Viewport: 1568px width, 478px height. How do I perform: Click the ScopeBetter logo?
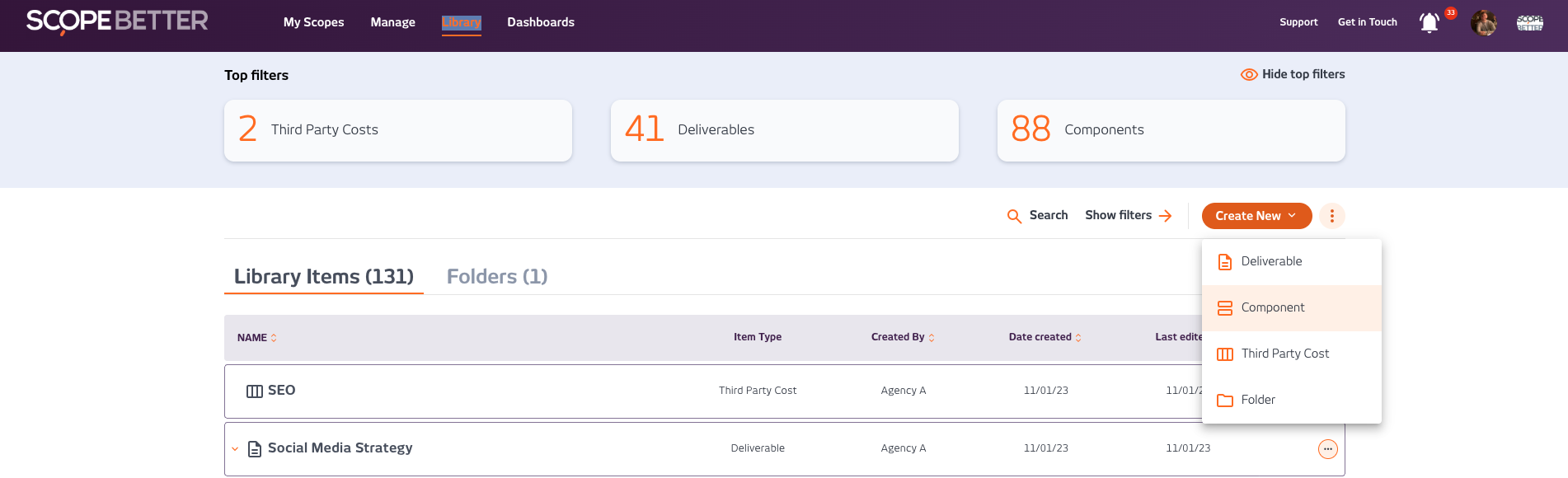[x=117, y=21]
